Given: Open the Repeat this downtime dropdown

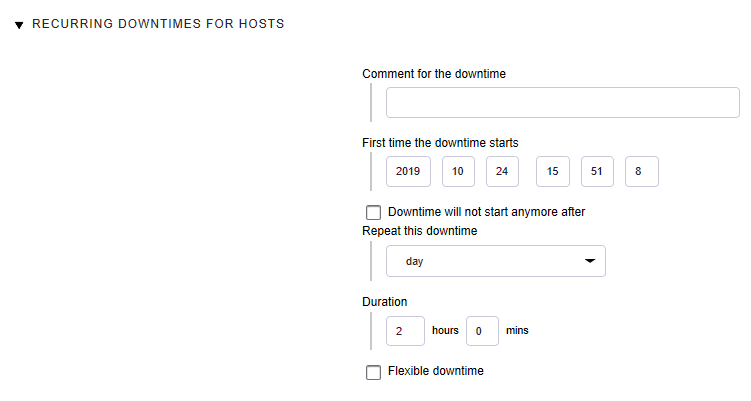Looking at the screenshot, I should [495, 261].
